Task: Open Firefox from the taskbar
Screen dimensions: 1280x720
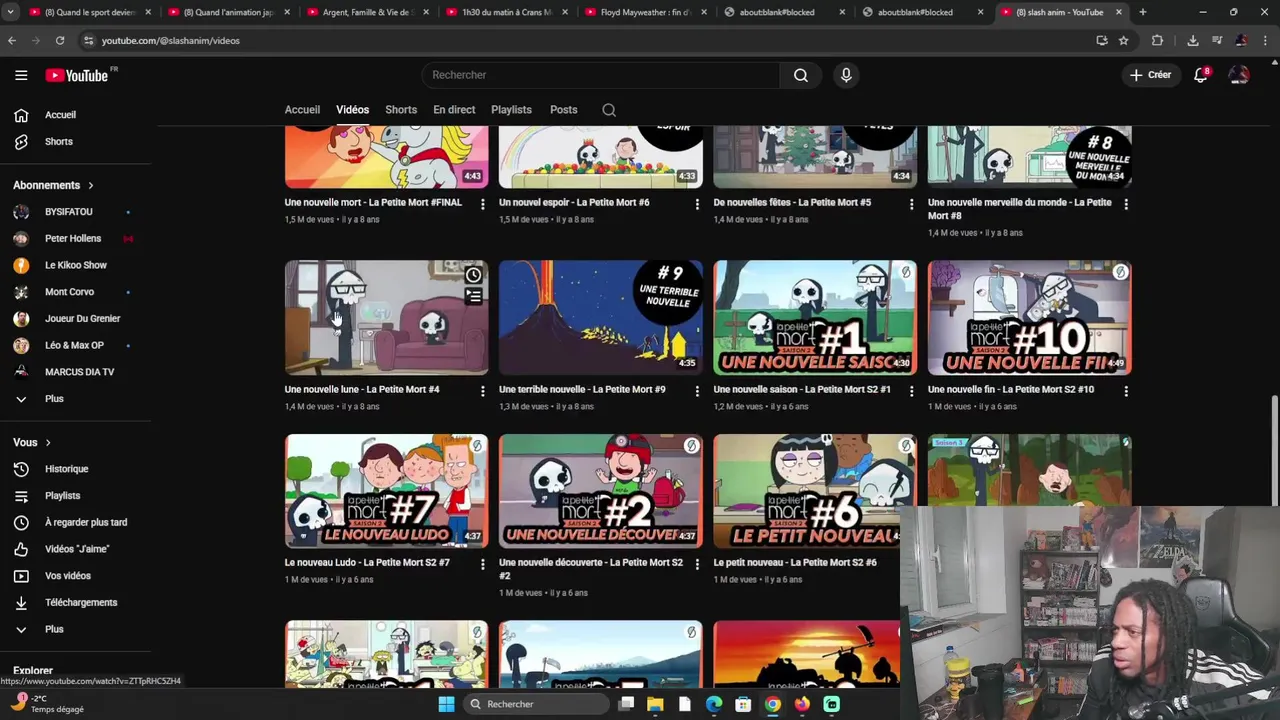Action: point(802,704)
